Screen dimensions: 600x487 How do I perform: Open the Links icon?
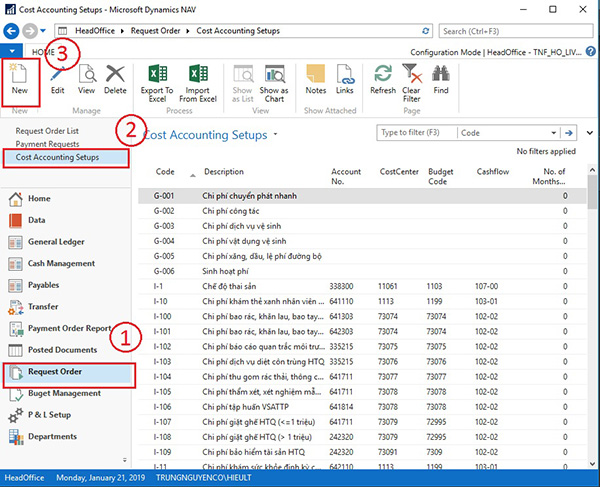[x=345, y=74]
